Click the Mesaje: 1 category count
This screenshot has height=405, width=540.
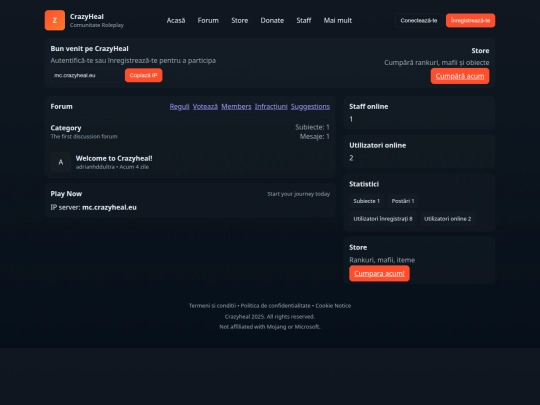click(314, 136)
